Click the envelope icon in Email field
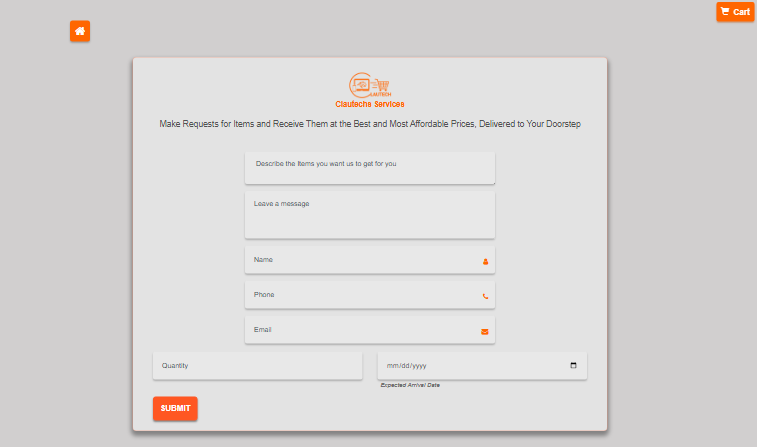 pyautogui.click(x=485, y=331)
